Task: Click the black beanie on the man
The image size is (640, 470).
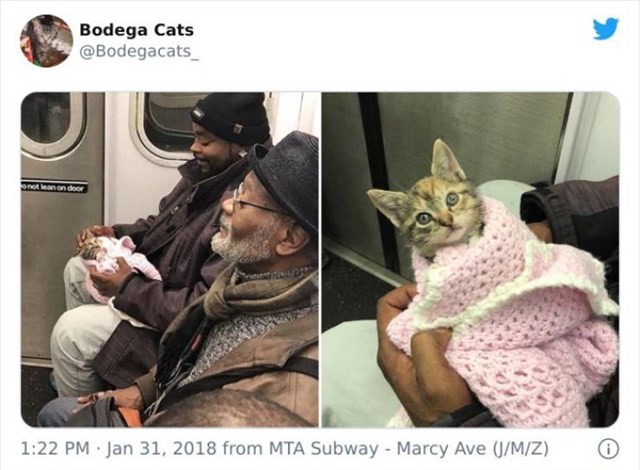Action: [x=231, y=116]
